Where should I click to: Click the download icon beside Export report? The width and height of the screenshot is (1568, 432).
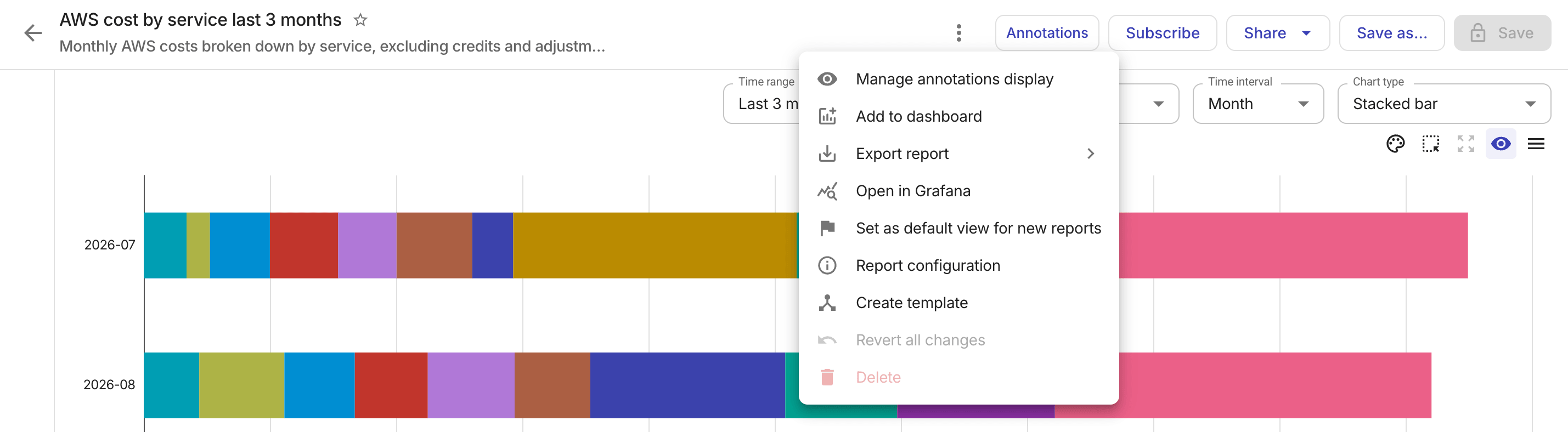tap(827, 154)
